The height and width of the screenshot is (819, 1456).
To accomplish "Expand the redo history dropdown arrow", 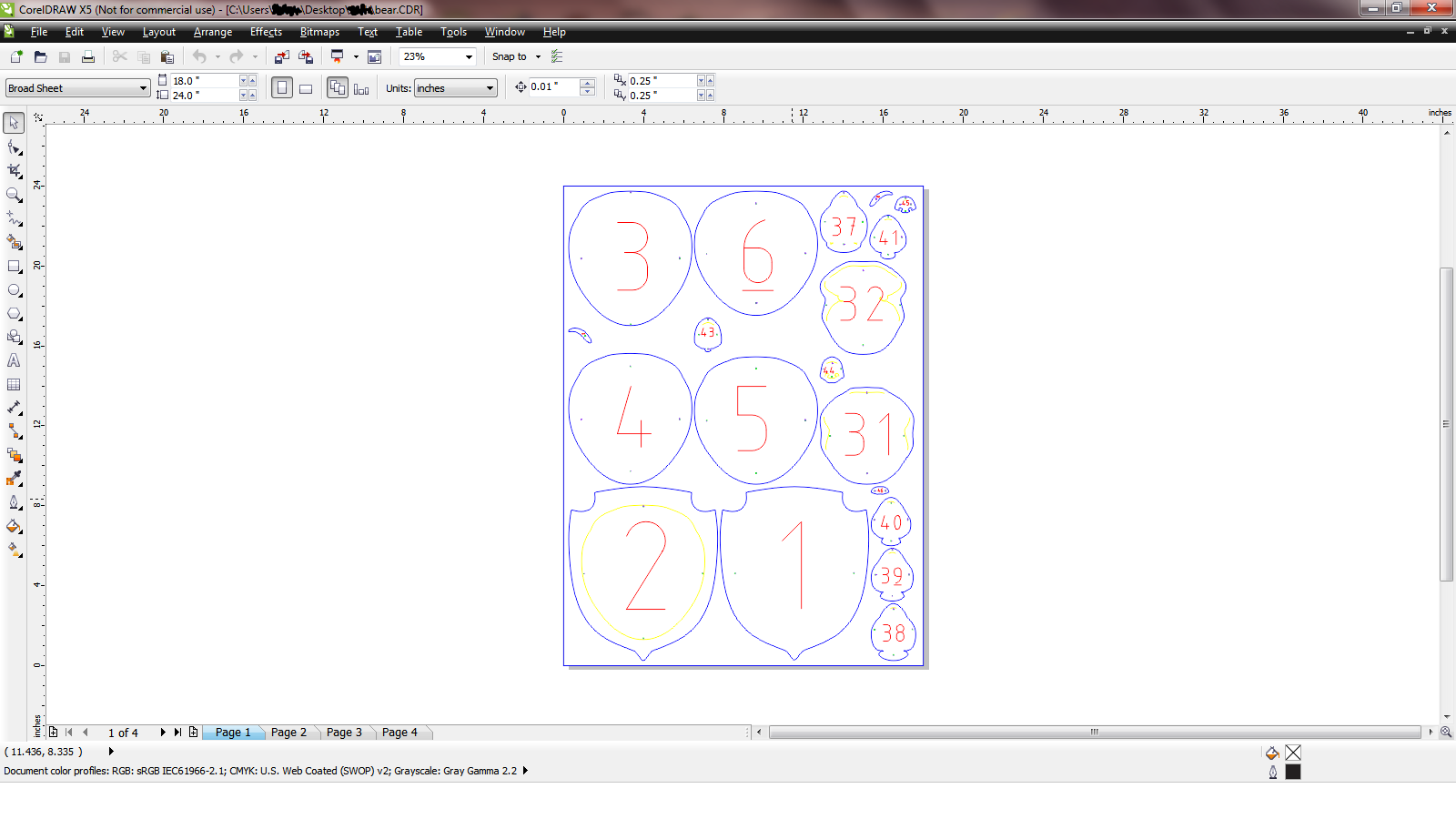I will click(x=255, y=56).
